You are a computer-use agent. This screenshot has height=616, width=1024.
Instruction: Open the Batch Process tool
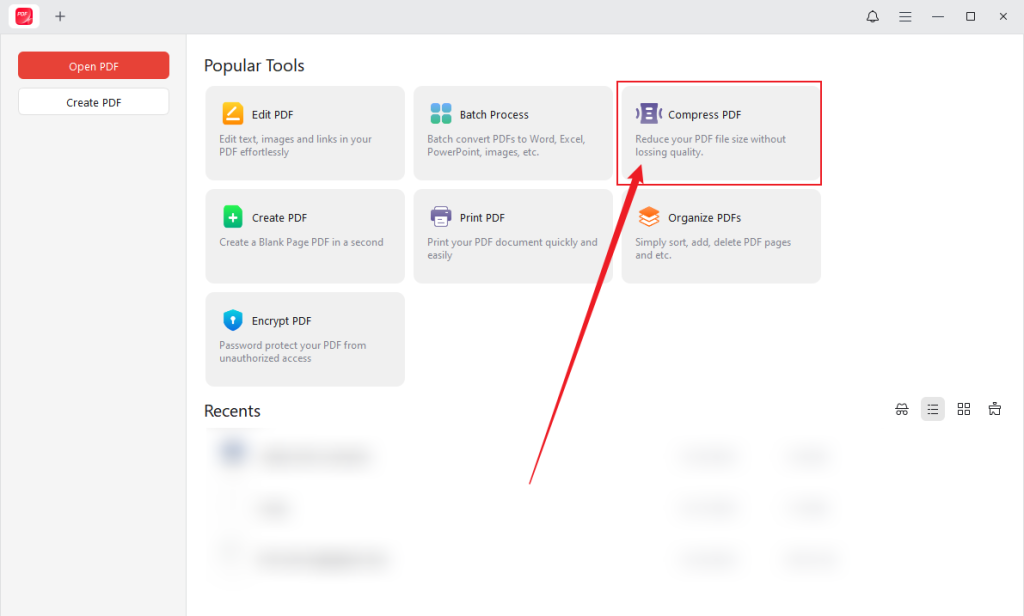(x=512, y=133)
